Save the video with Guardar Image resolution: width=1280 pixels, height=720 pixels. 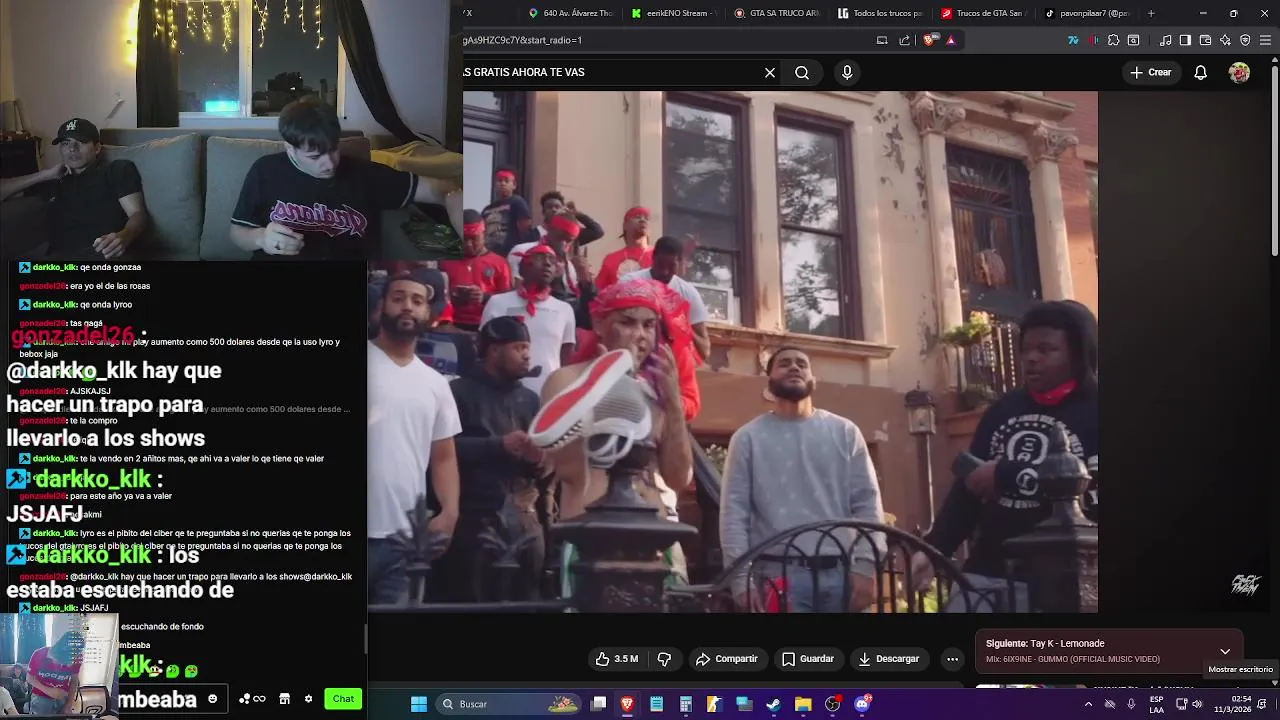808,659
